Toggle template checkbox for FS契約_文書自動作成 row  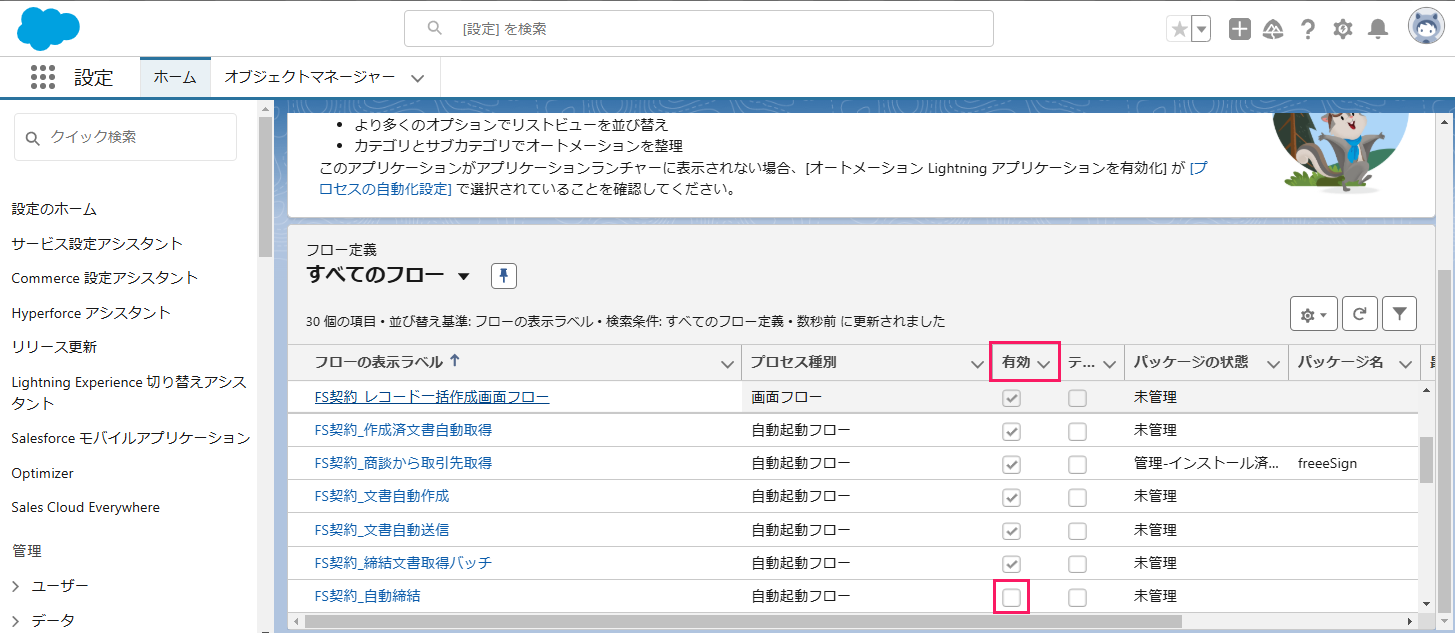pos(1077,497)
